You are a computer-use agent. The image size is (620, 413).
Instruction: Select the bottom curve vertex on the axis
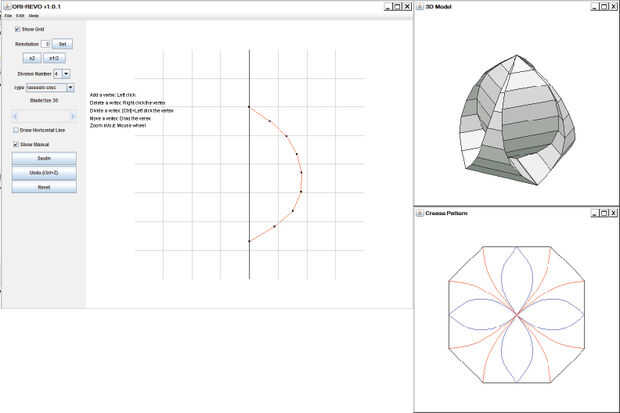[249, 241]
